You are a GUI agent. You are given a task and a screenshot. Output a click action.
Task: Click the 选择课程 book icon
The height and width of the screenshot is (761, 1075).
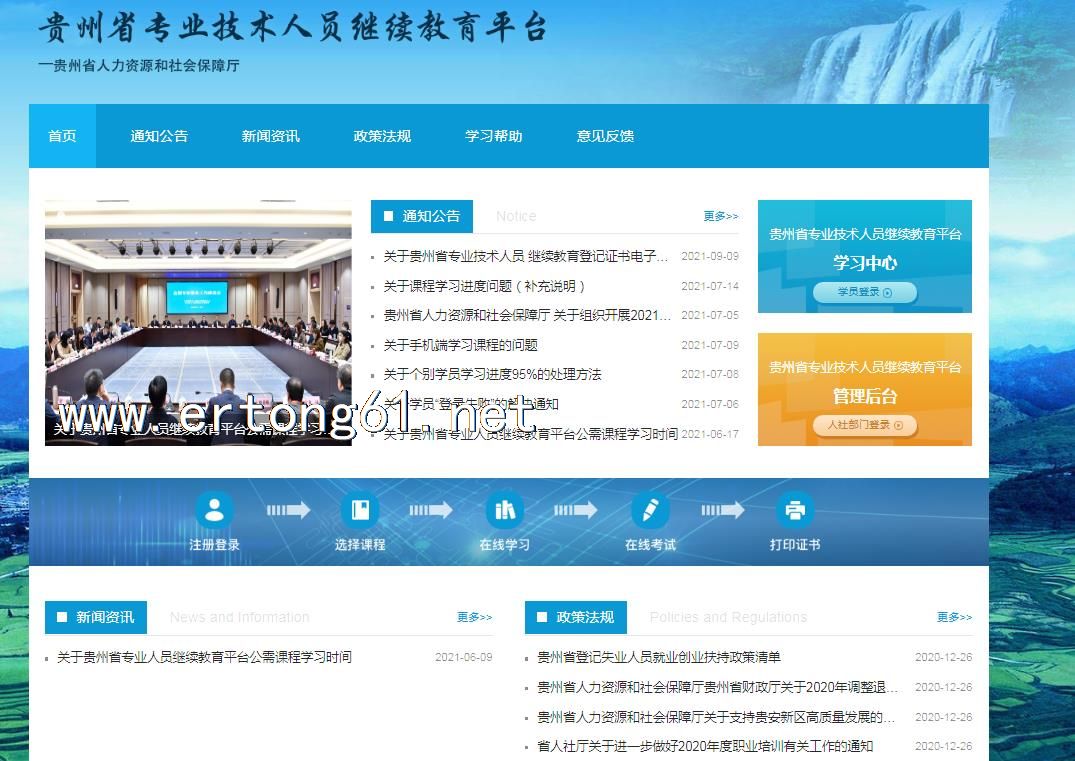(x=359, y=510)
